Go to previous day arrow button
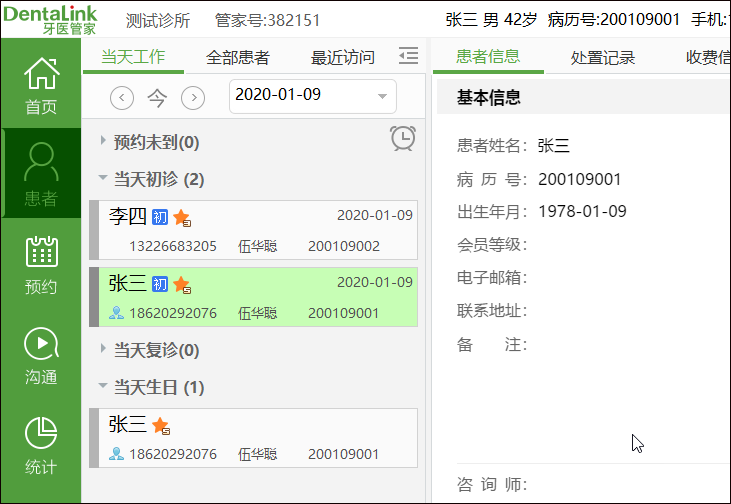Viewport: 731px width, 504px height. pos(122,98)
